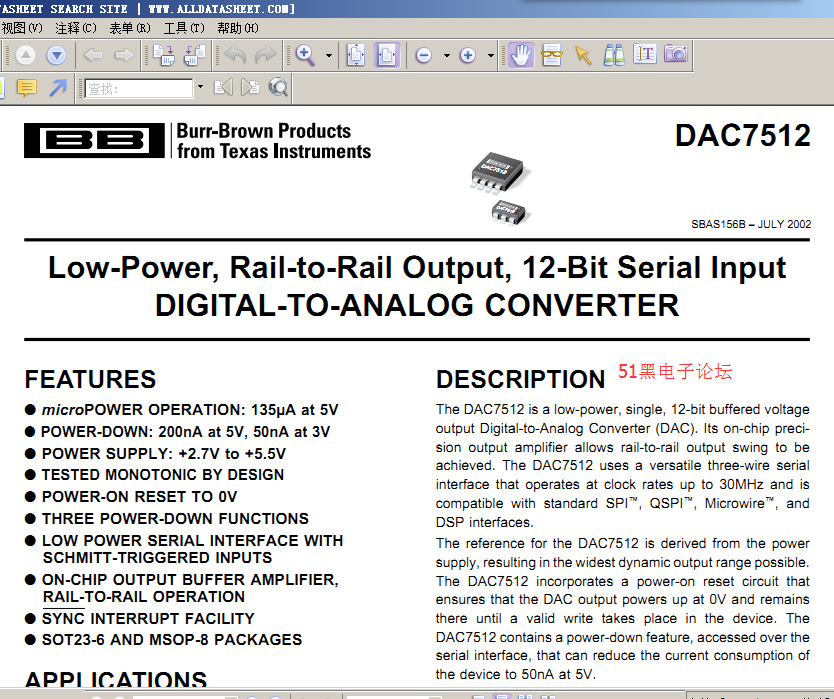Choose the fit page view icon
Image resolution: width=834 pixels, height=699 pixels.
point(356,55)
